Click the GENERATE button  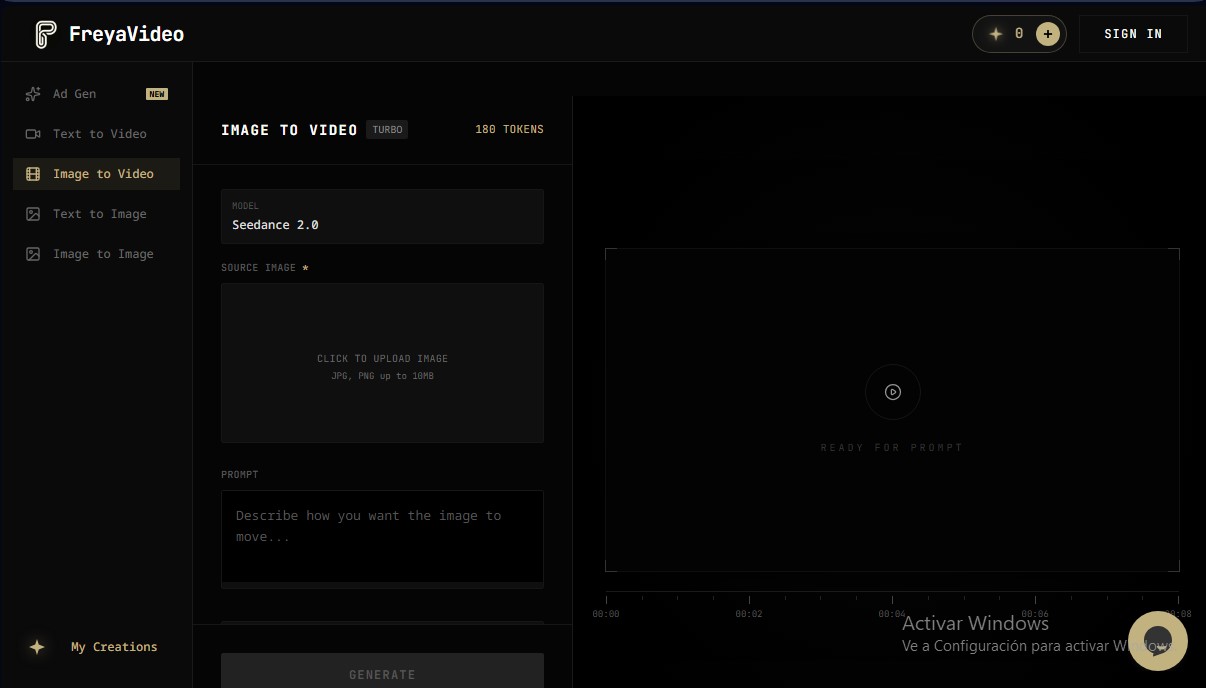(x=382, y=671)
